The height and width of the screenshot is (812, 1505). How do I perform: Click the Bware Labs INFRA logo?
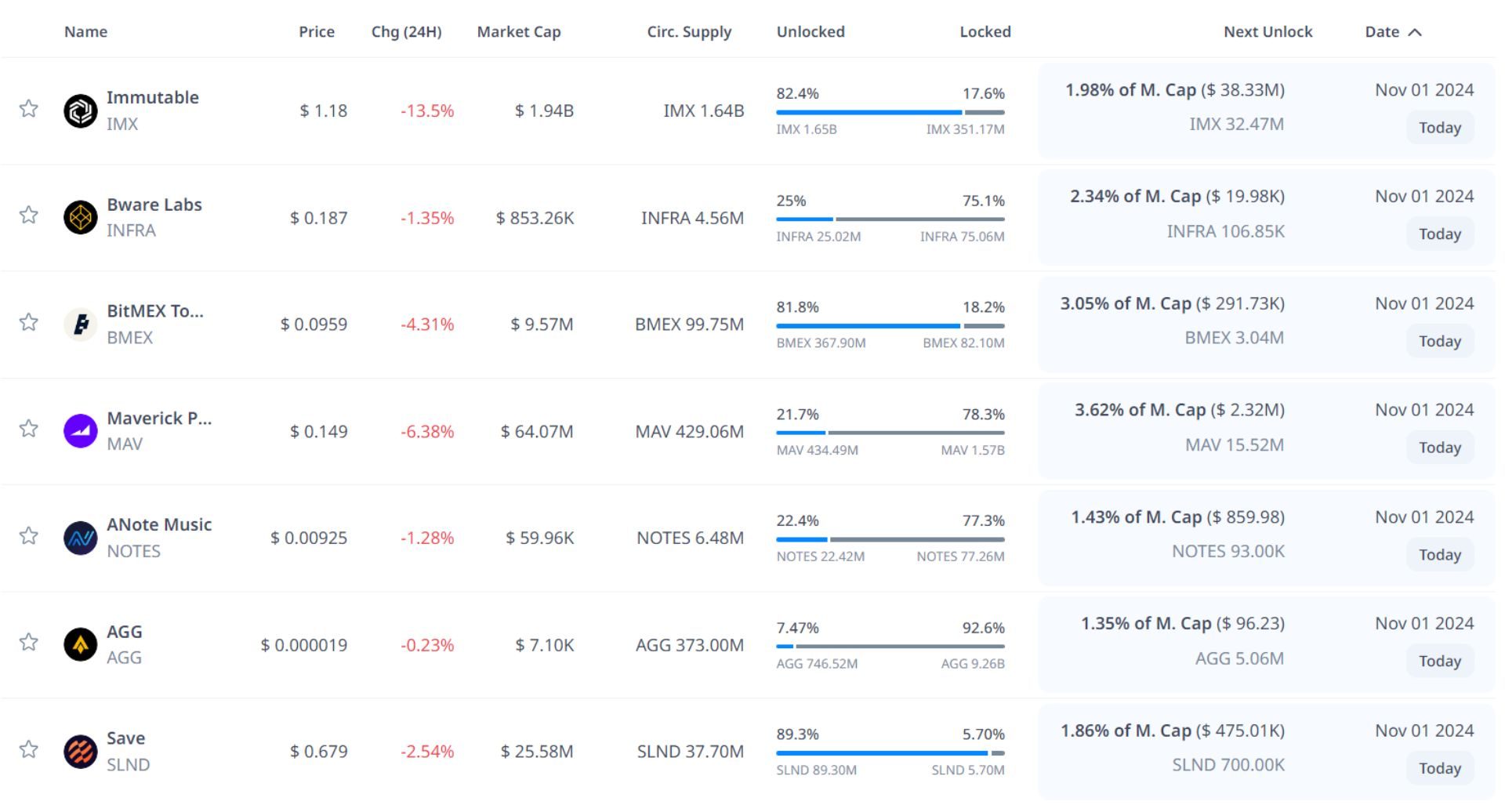[x=80, y=217]
